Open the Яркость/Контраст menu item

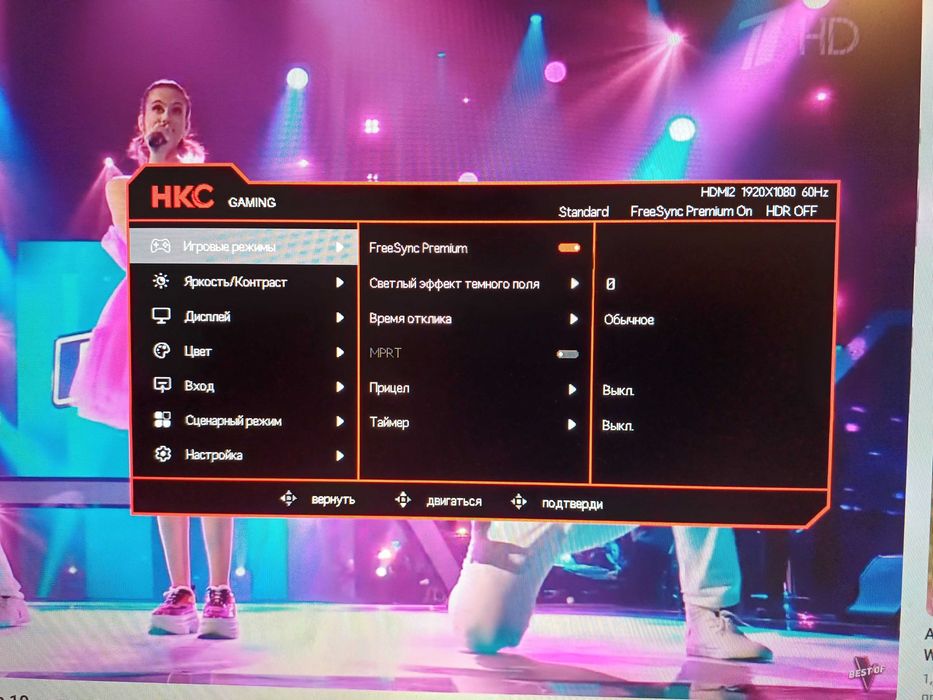tap(244, 282)
